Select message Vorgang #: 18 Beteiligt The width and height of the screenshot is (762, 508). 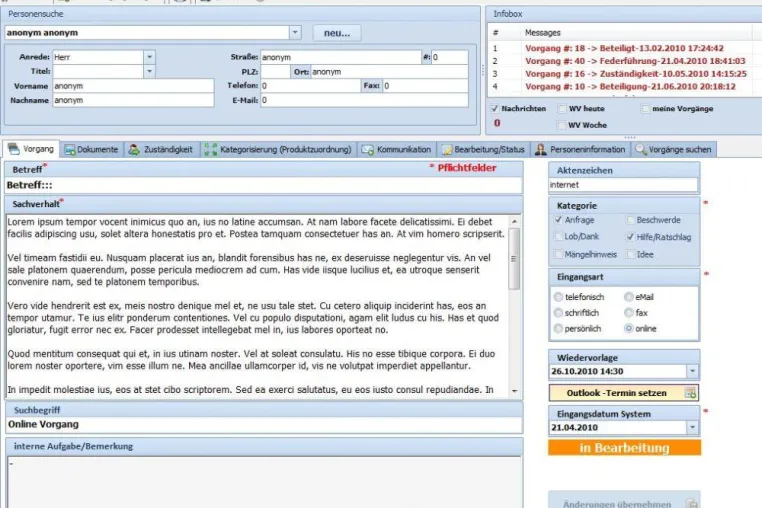click(624, 48)
